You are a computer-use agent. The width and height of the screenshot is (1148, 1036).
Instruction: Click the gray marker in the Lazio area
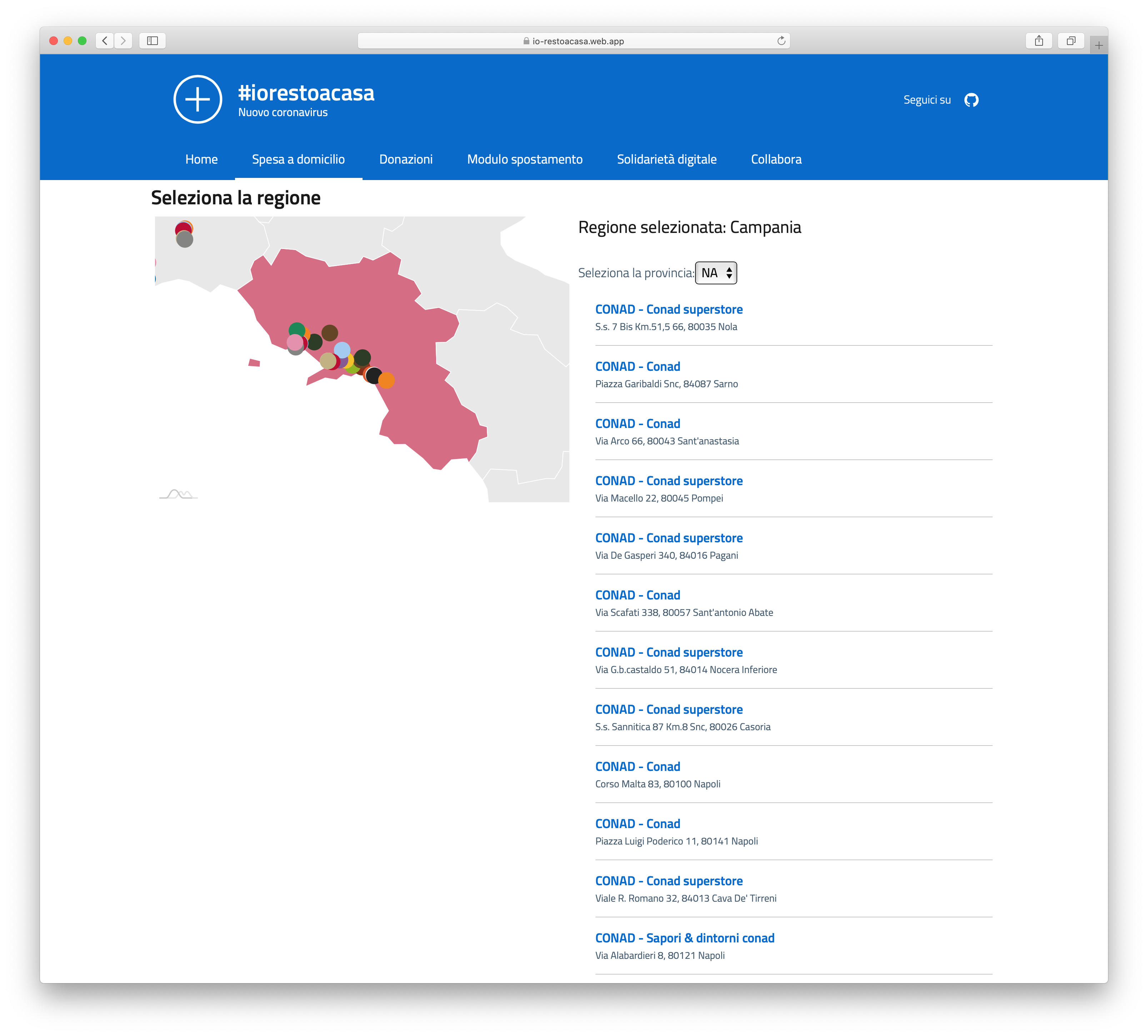point(184,239)
